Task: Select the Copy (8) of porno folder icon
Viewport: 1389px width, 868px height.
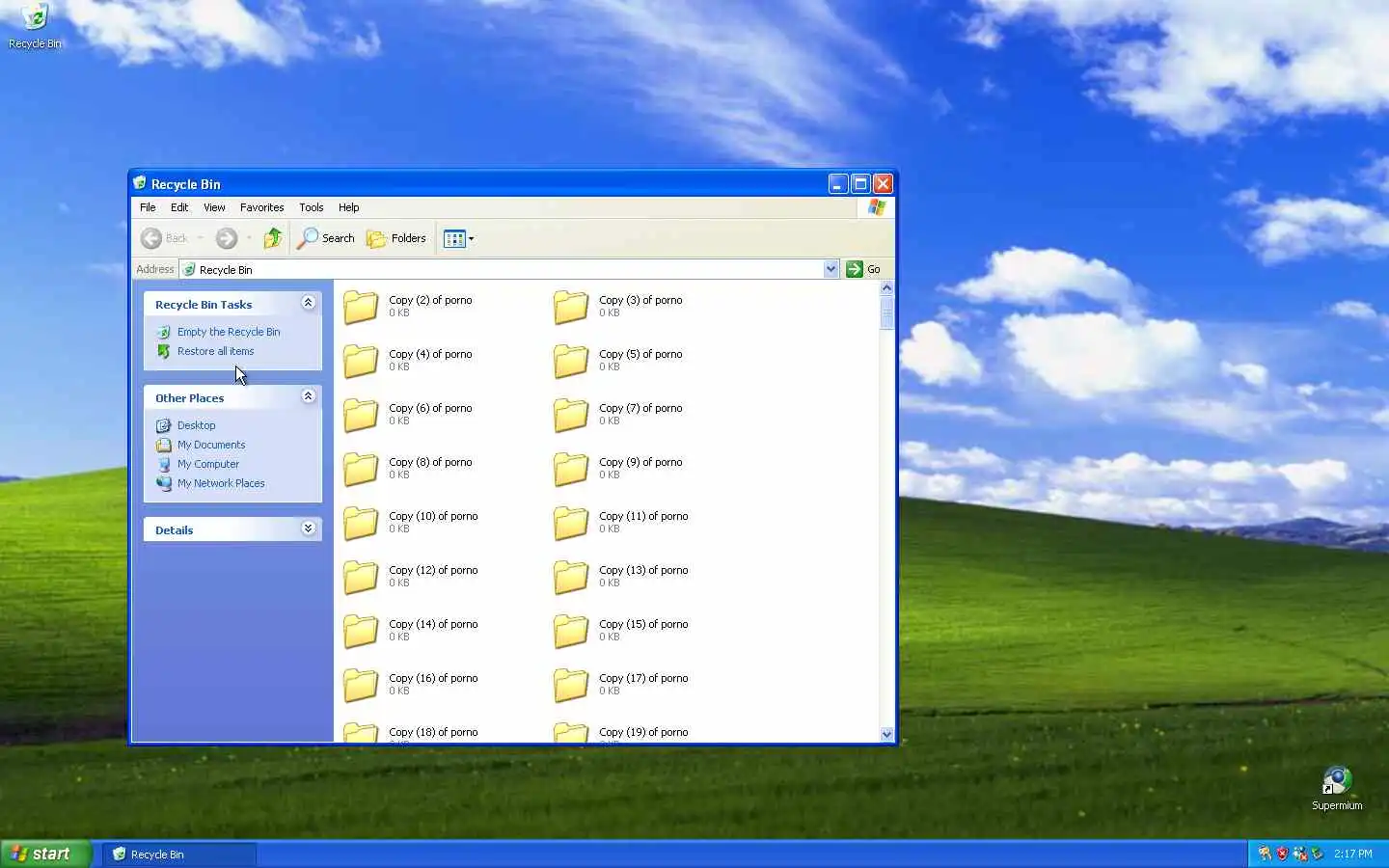Action: pos(362,469)
